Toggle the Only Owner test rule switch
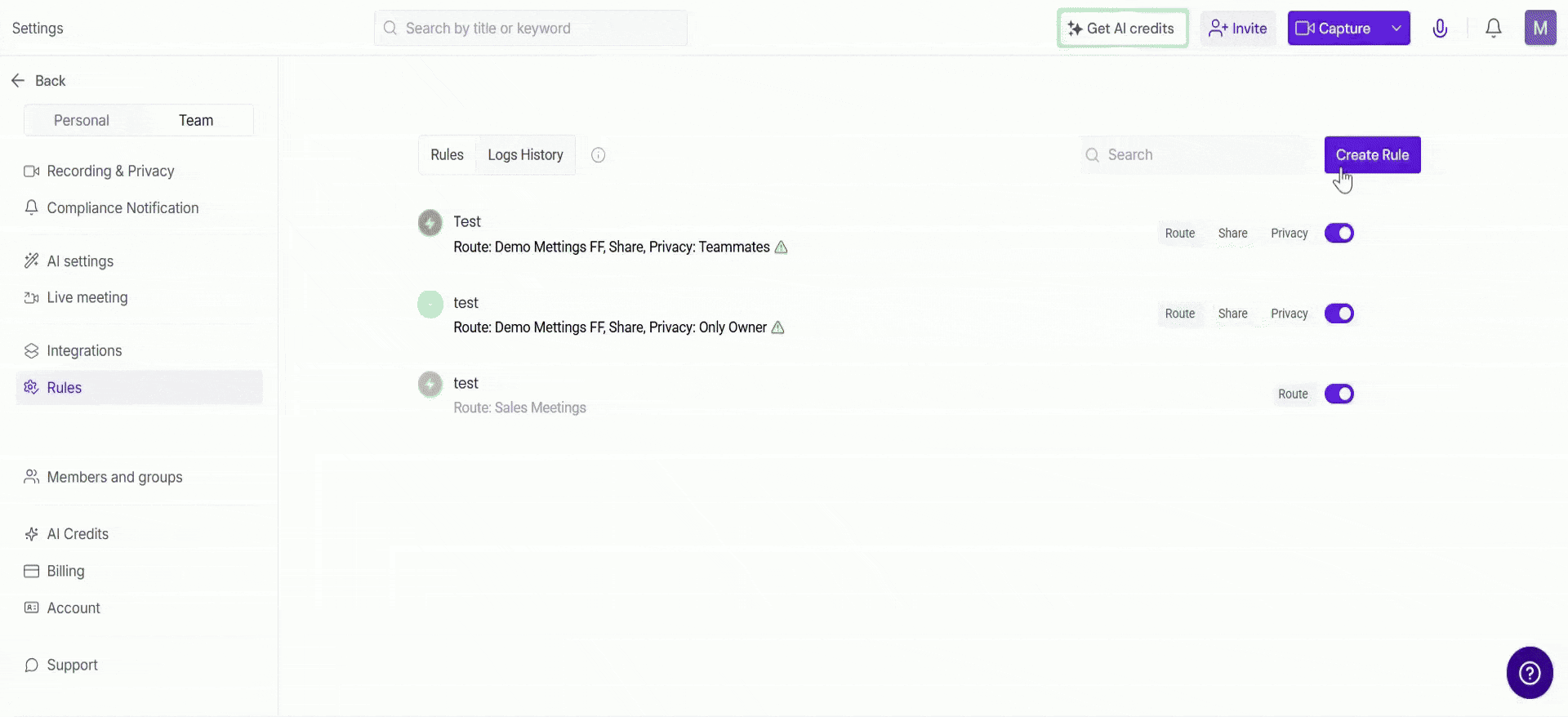Viewport: 1568px width, 717px height. coord(1339,314)
